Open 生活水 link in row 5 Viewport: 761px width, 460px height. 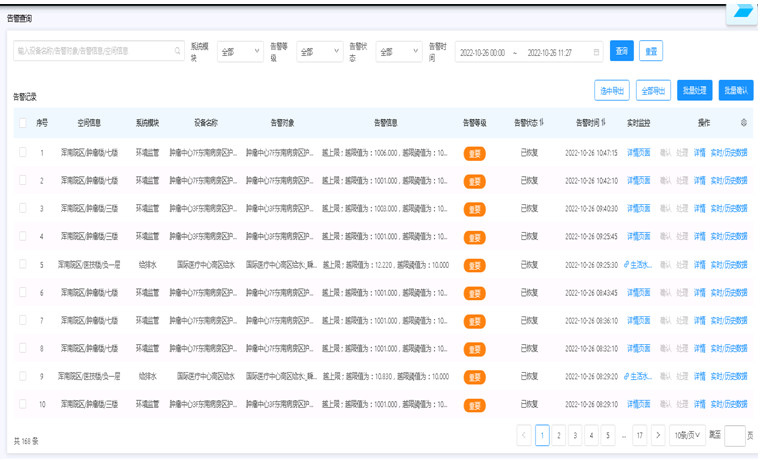638,265
